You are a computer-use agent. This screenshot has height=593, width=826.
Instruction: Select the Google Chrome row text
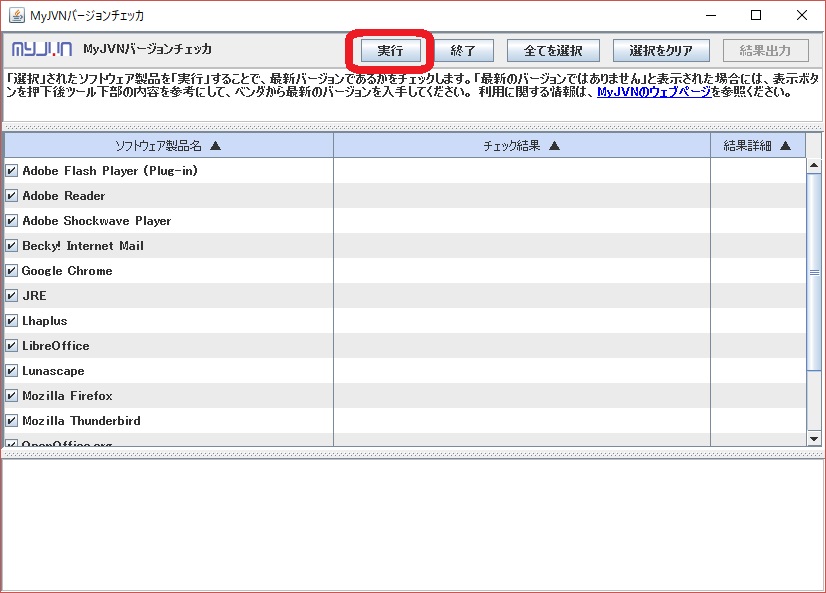pos(67,271)
